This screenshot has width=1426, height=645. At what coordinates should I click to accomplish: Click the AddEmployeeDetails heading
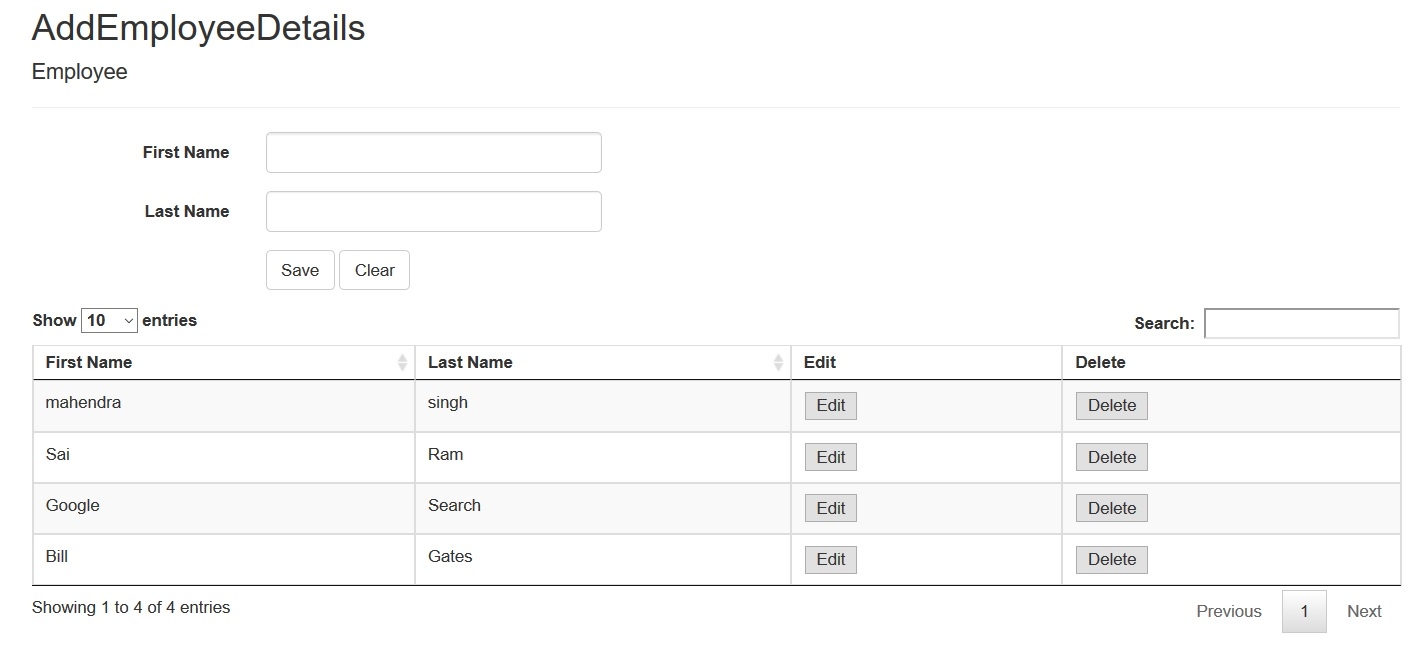tap(198, 28)
